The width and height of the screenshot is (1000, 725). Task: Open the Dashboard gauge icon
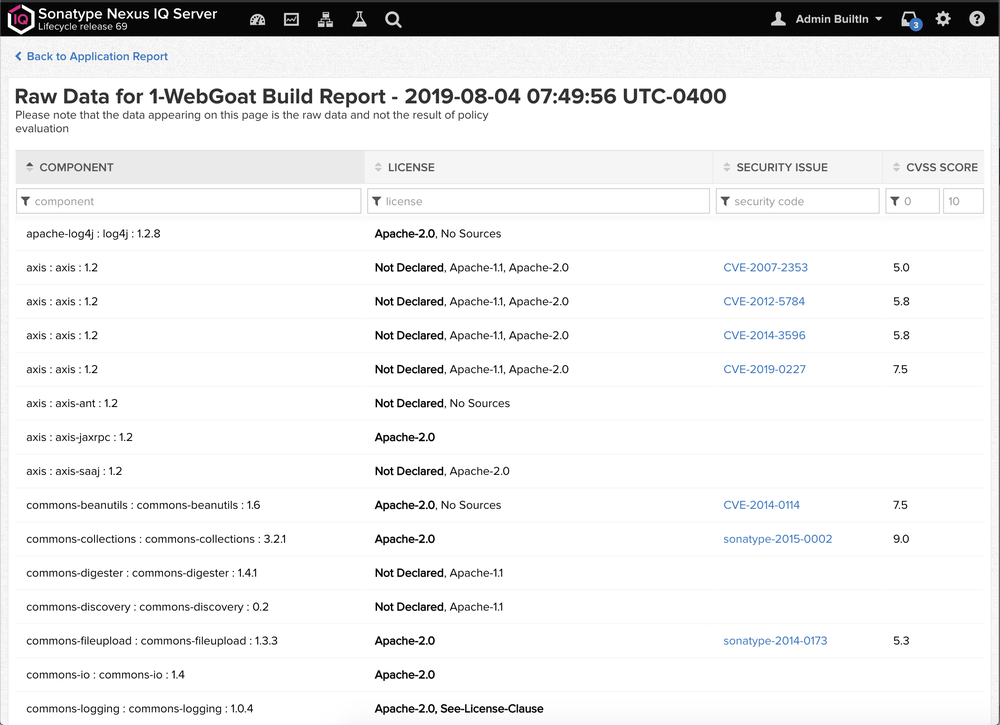(258, 20)
